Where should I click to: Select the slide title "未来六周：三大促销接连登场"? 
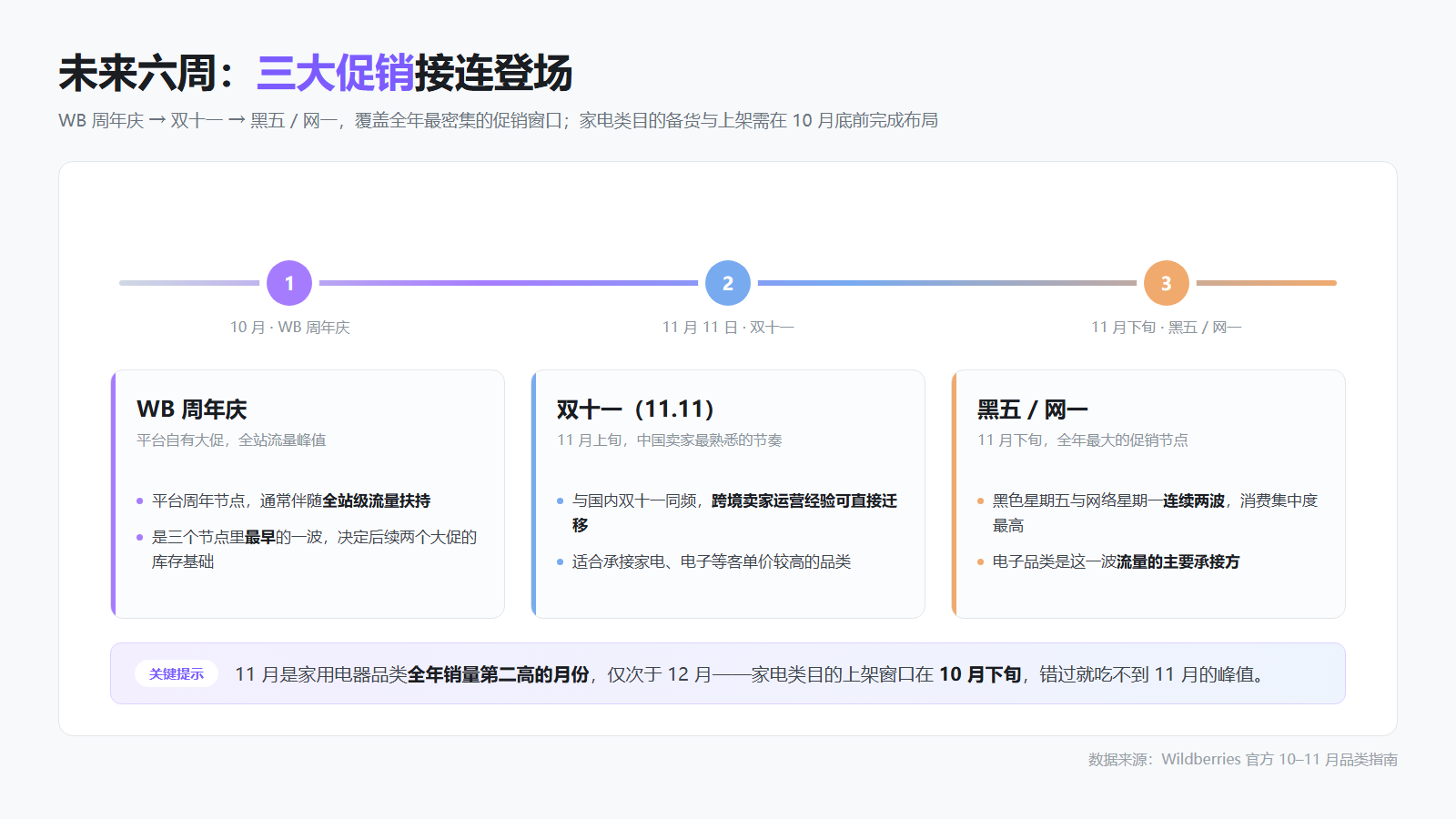(315, 73)
